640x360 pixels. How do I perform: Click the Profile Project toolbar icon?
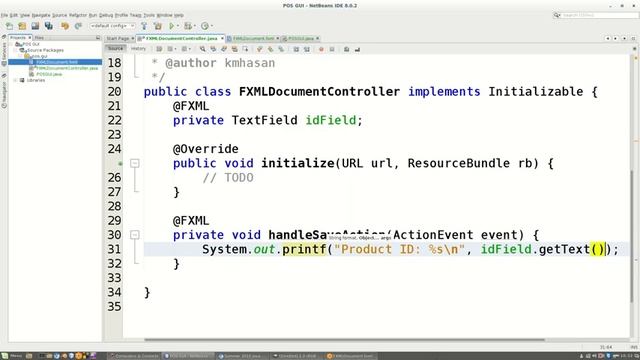tap(204, 26)
